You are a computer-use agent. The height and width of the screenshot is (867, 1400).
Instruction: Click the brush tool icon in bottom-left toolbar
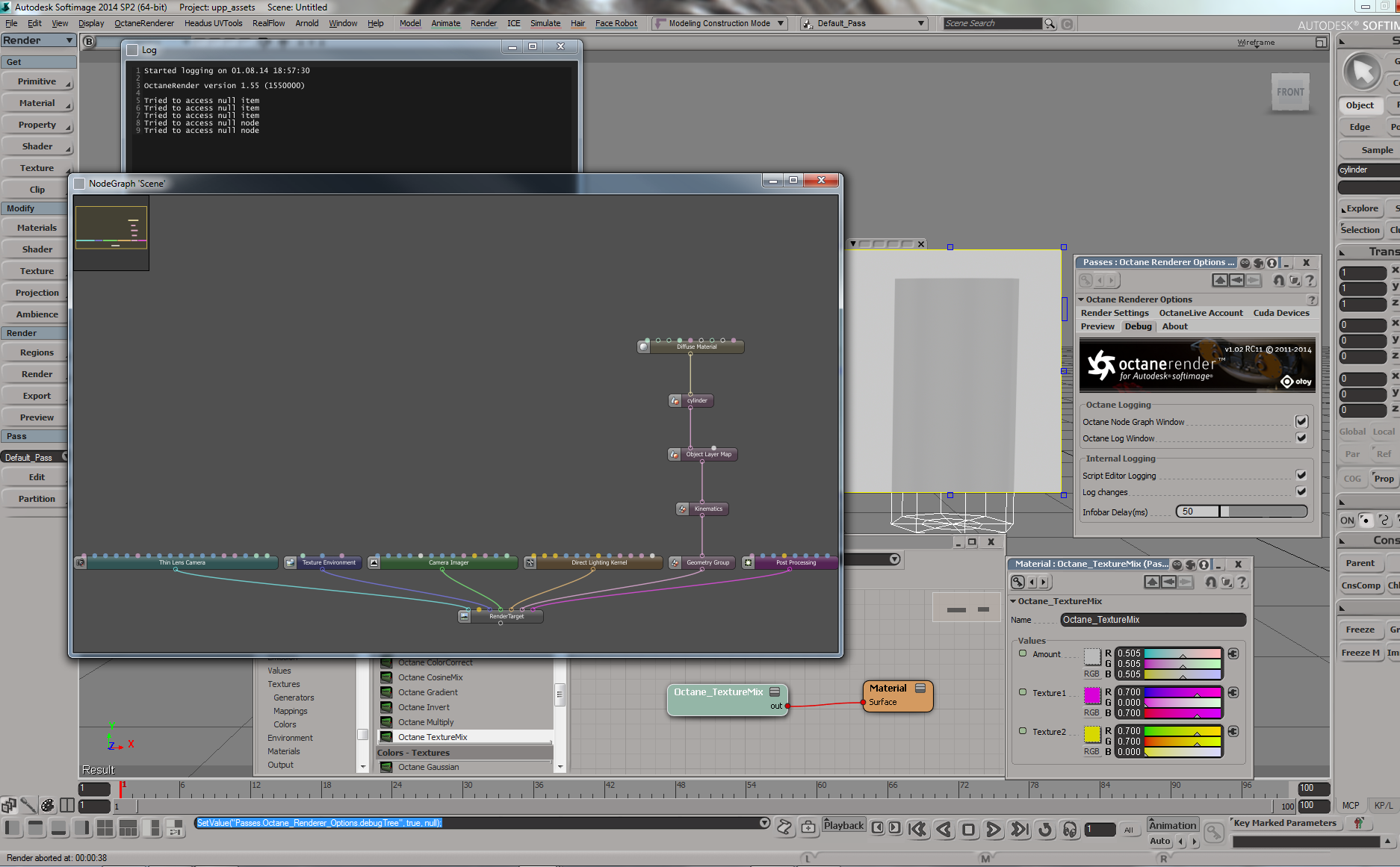coord(28,805)
